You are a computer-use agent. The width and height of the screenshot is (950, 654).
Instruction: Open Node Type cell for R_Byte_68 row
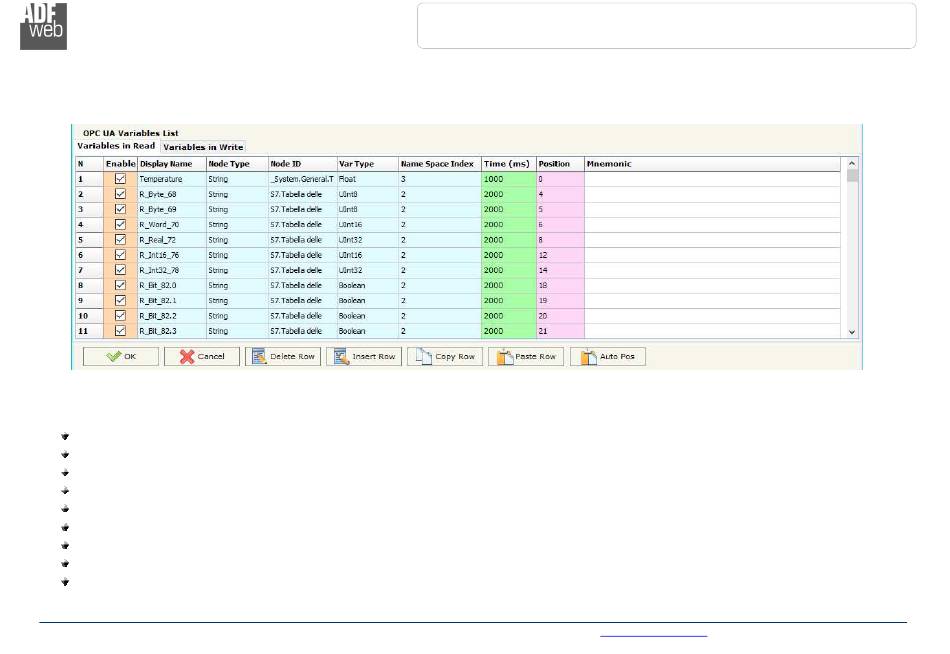tap(235, 194)
